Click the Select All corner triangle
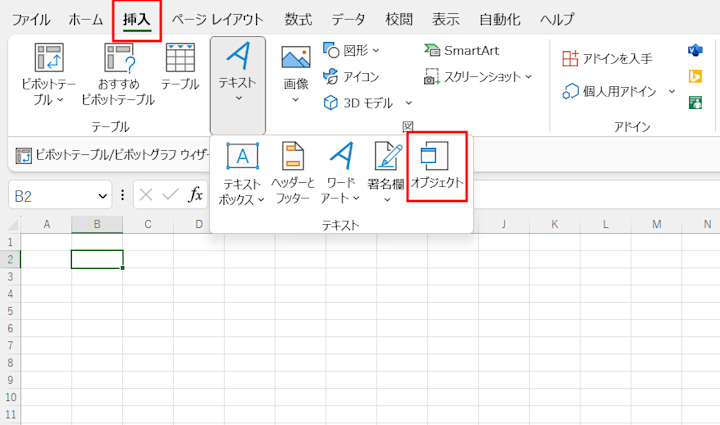 pyautogui.click(x=12, y=224)
